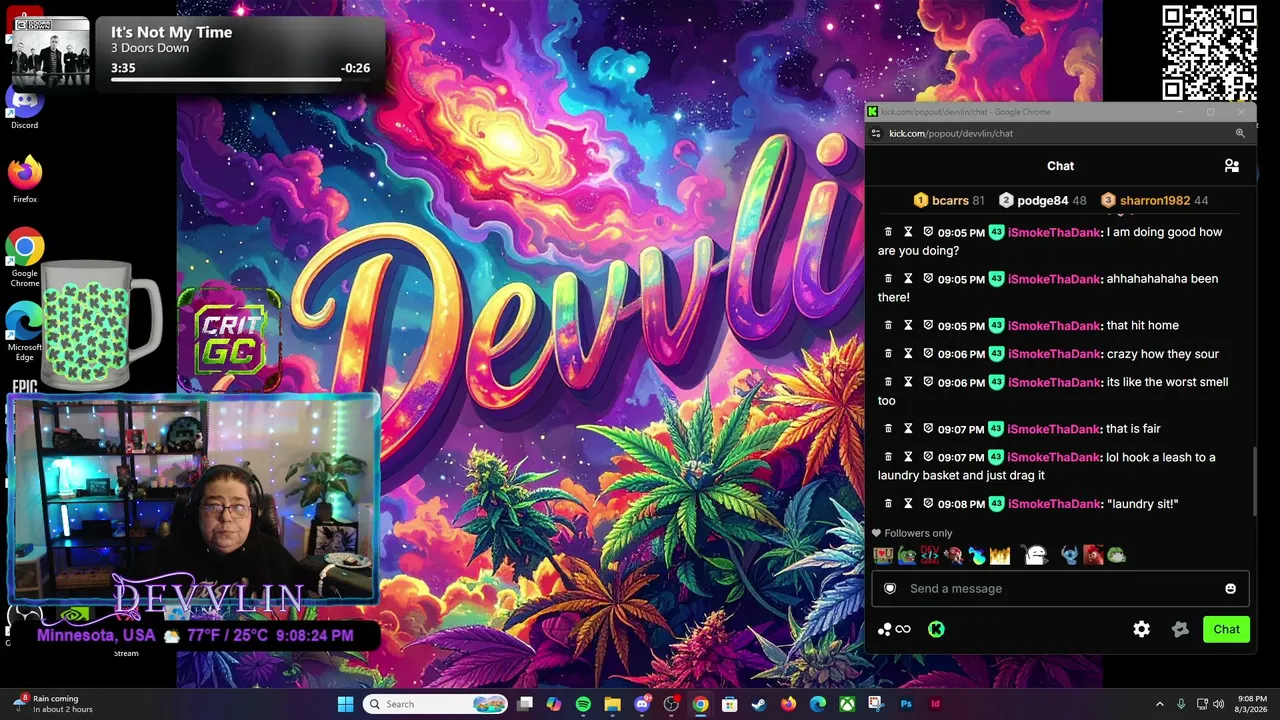Click album art thumbnail for 3 Doors Down
The image size is (1280, 720).
tap(50, 52)
